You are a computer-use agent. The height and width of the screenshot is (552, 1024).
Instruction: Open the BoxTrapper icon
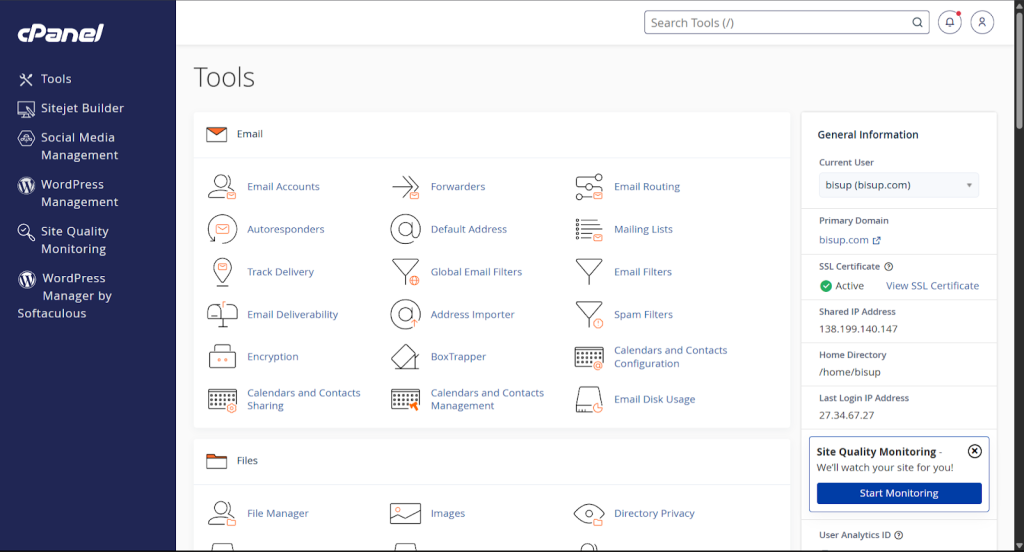coord(405,357)
